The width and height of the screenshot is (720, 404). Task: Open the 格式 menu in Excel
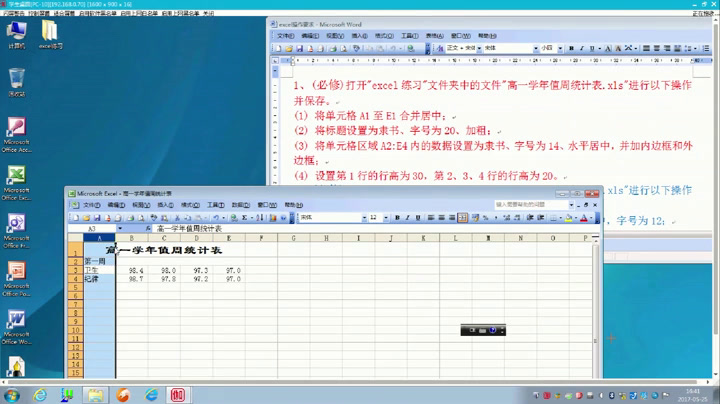[189, 205]
